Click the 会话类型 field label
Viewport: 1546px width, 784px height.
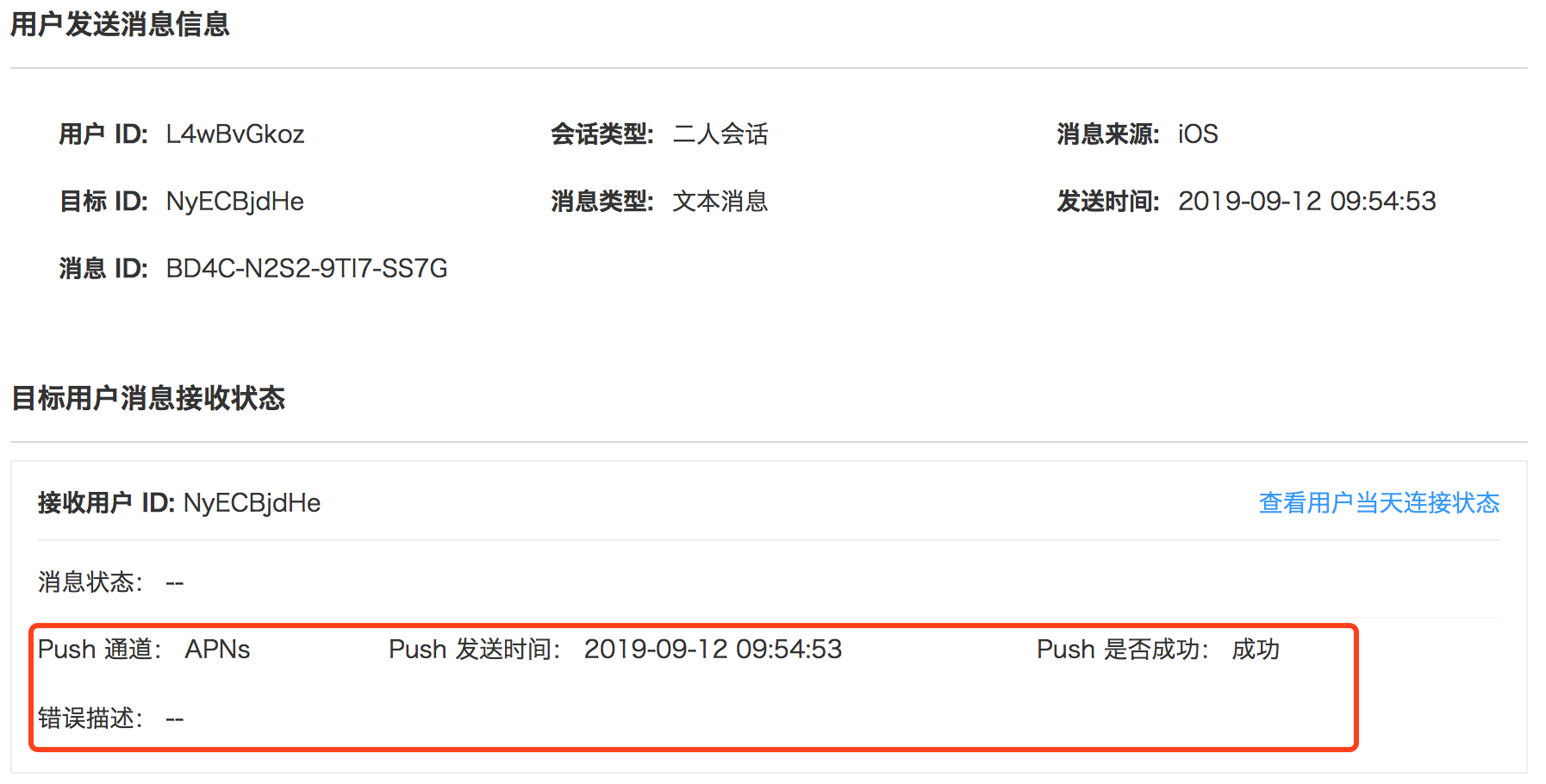(602, 134)
